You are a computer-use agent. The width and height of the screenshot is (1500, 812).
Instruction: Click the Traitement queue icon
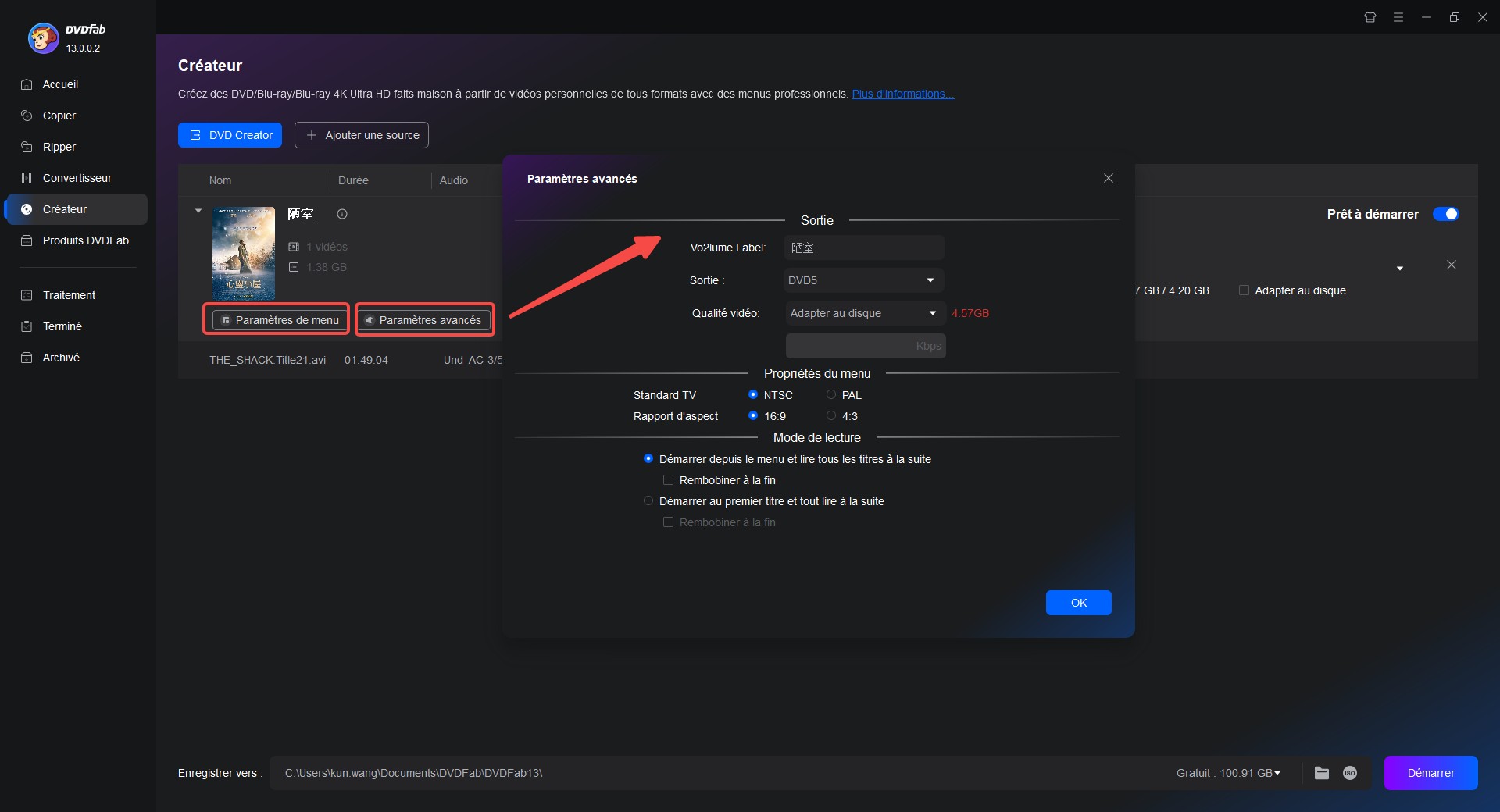(x=27, y=295)
